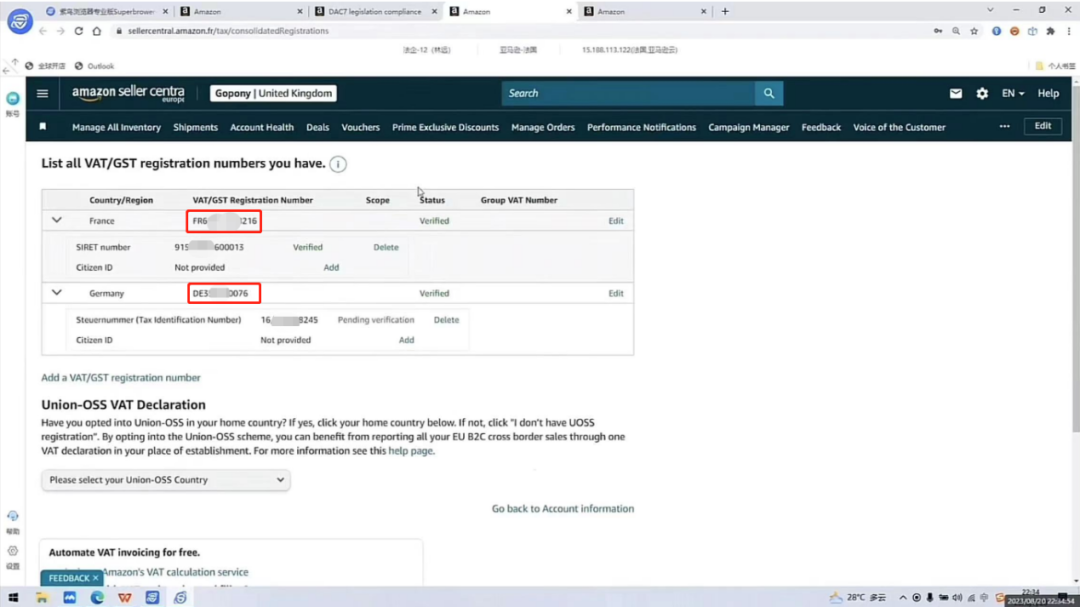
Task: Click the Amazon Seller Central logo
Action: click(x=129, y=94)
